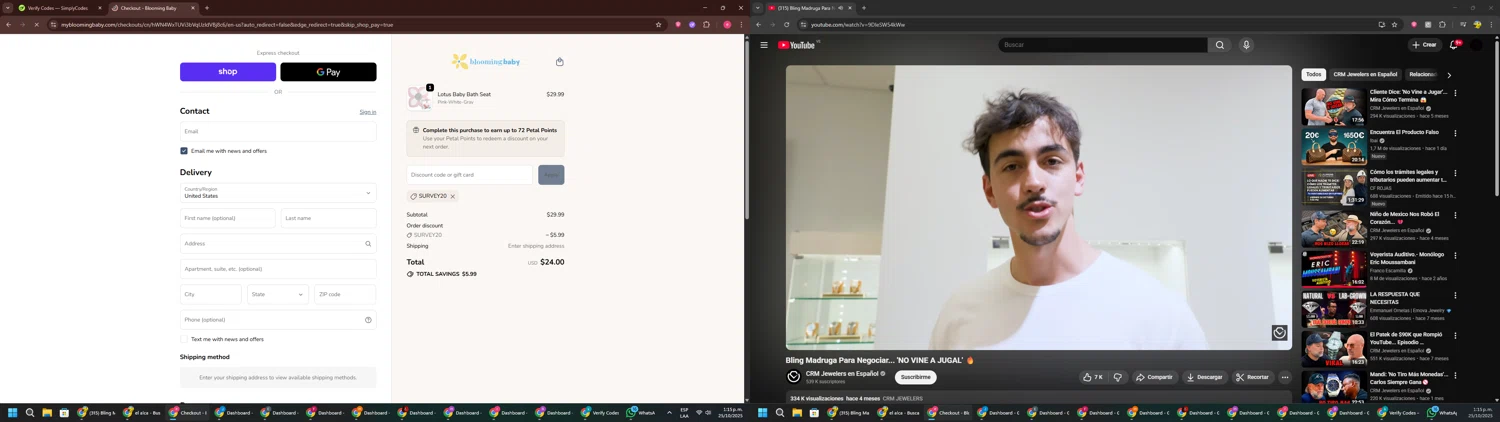Open the File Explorer icon on the left taskbar
The image size is (1500, 422).
point(46,412)
